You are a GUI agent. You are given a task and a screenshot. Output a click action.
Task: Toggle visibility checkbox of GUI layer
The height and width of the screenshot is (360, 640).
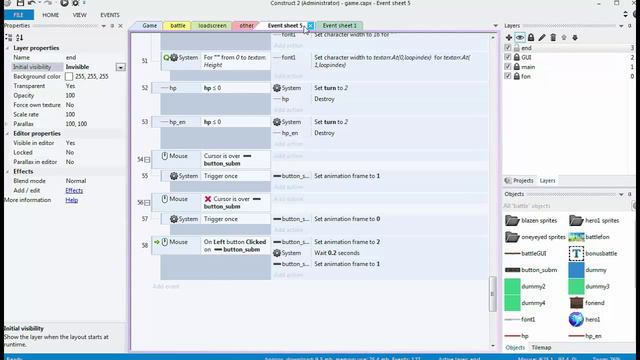point(508,57)
